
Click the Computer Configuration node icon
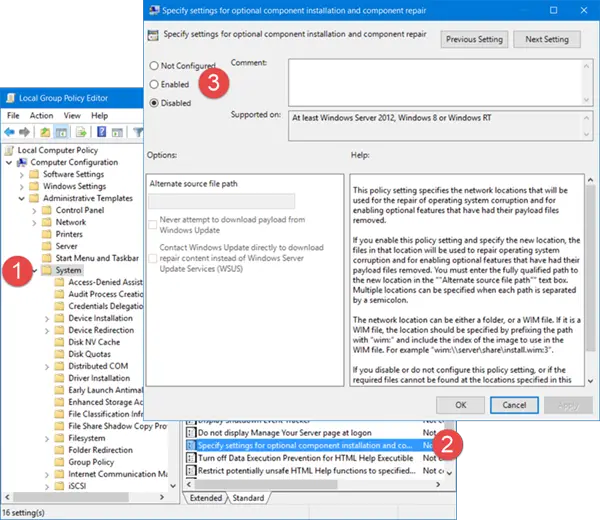(x=23, y=162)
